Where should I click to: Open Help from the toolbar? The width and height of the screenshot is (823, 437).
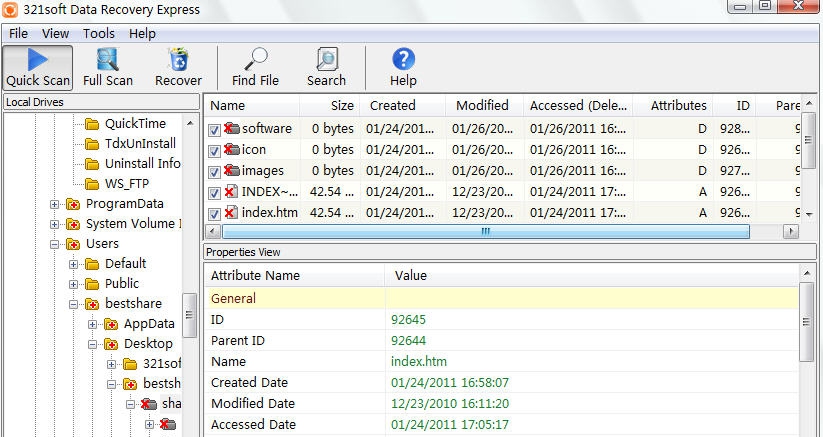click(x=403, y=60)
